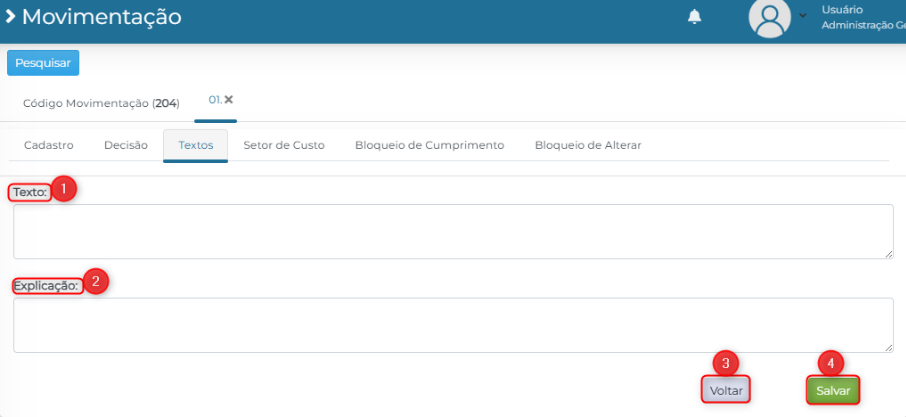Click the Voltar button
This screenshot has height=417, width=906.
tap(726, 390)
